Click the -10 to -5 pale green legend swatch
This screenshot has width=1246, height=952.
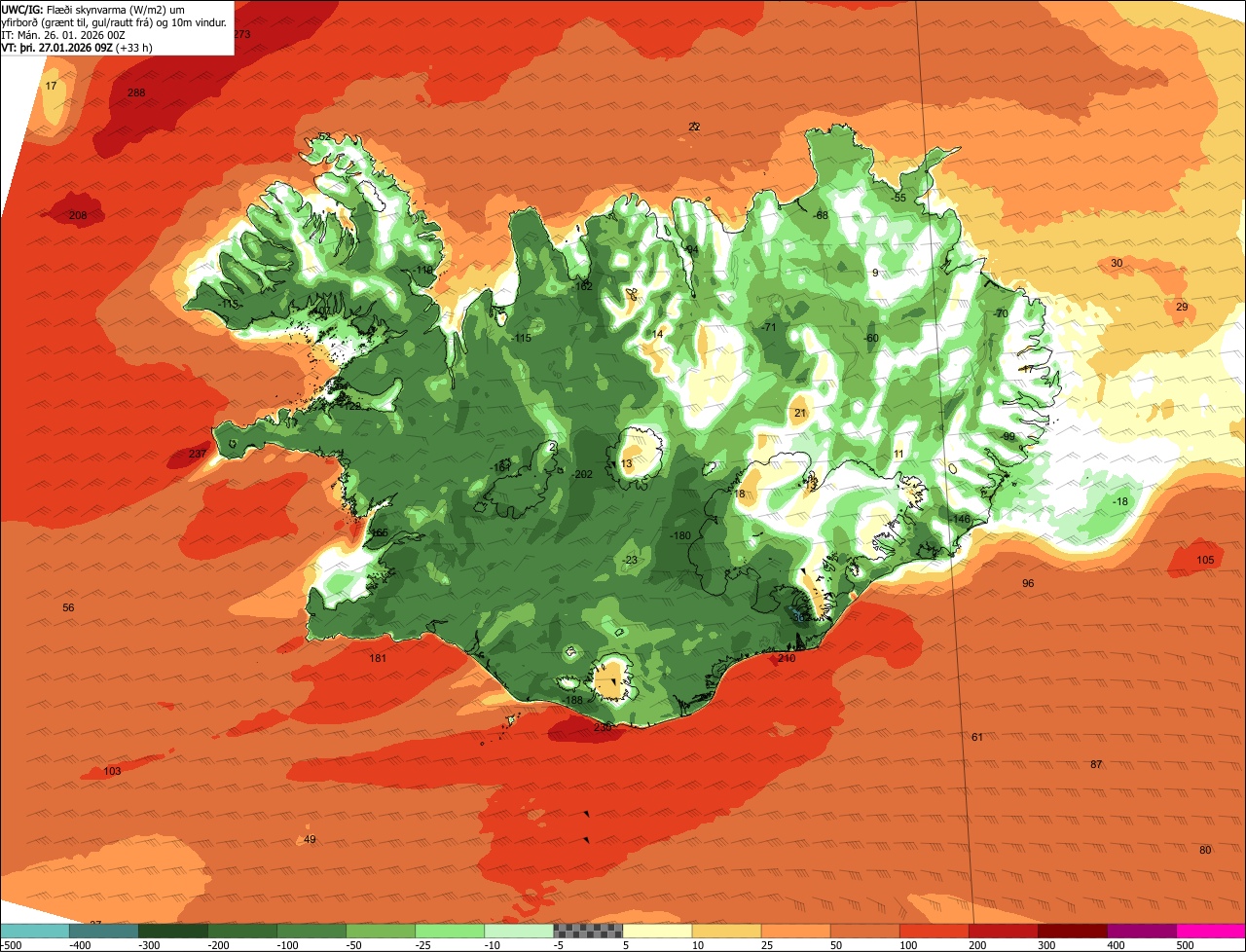pyautogui.click(x=519, y=931)
